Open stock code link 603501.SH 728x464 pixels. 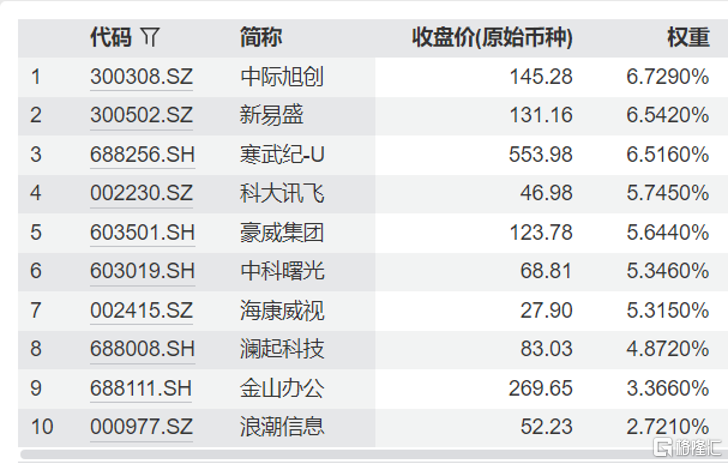pyautogui.click(x=142, y=233)
